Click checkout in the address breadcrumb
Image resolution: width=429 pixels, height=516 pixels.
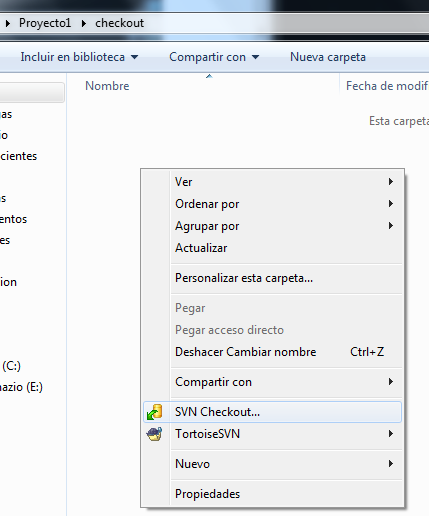(120, 23)
